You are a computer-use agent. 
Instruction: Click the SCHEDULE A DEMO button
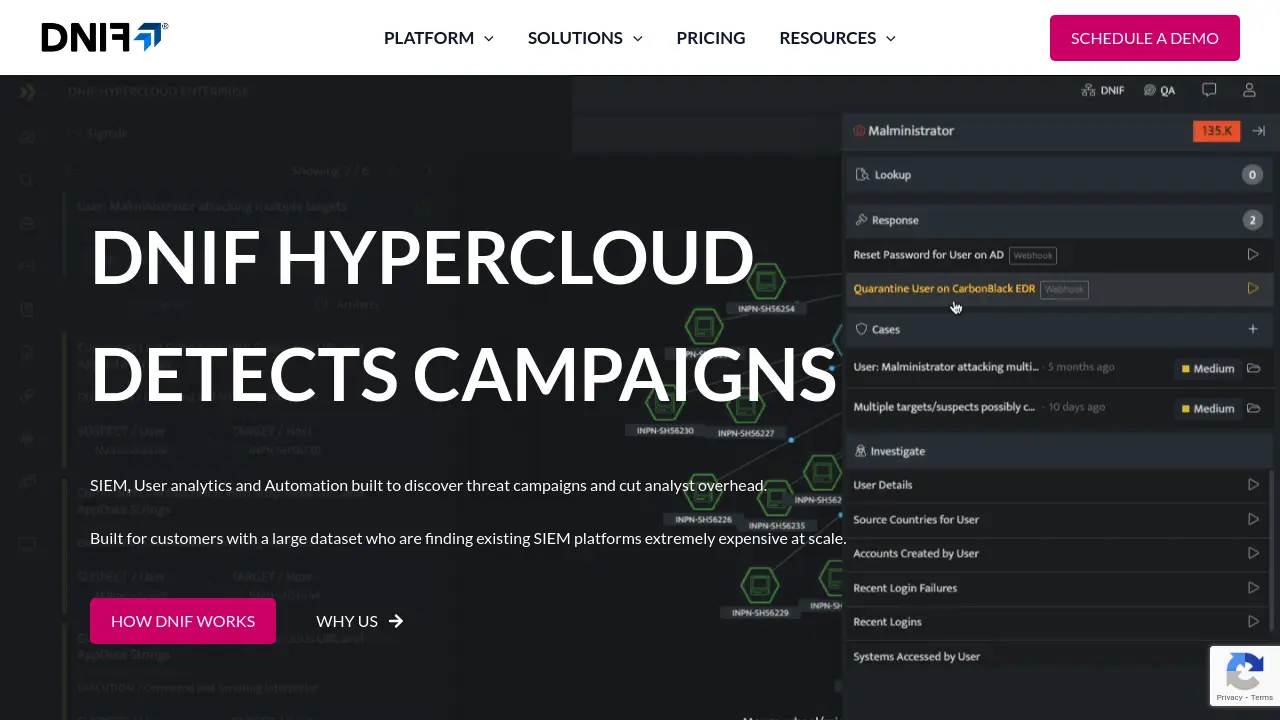tap(1144, 38)
